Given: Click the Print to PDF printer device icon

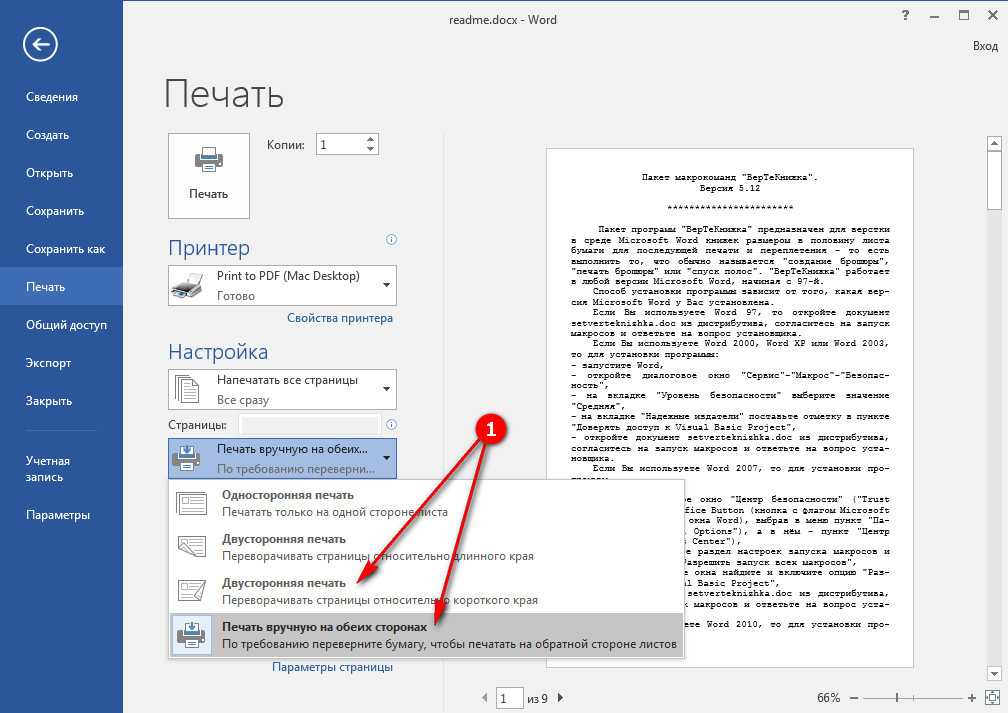Looking at the screenshot, I should (x=187, y=286).
